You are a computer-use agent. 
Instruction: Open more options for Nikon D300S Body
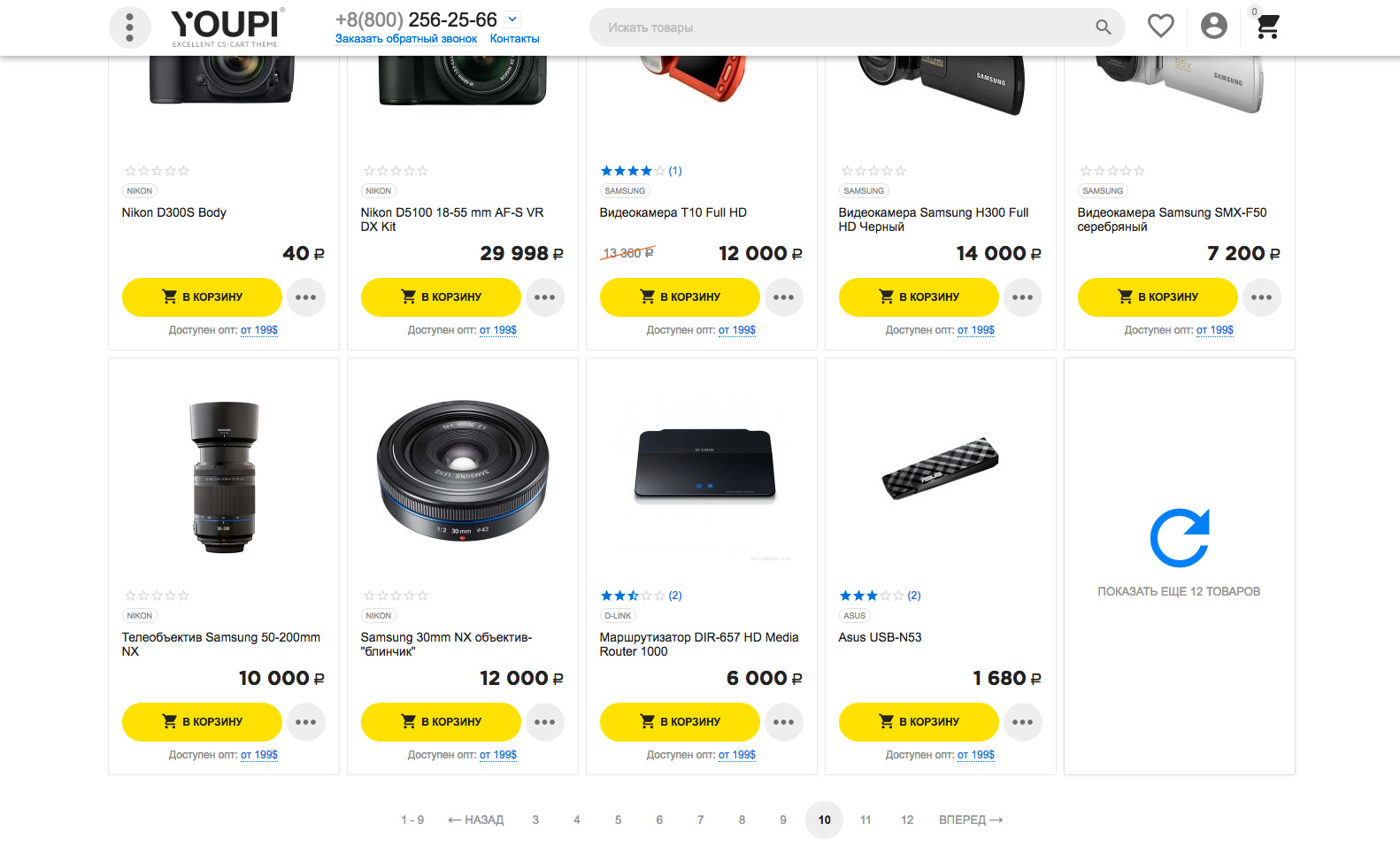click(x=305, y=297)
